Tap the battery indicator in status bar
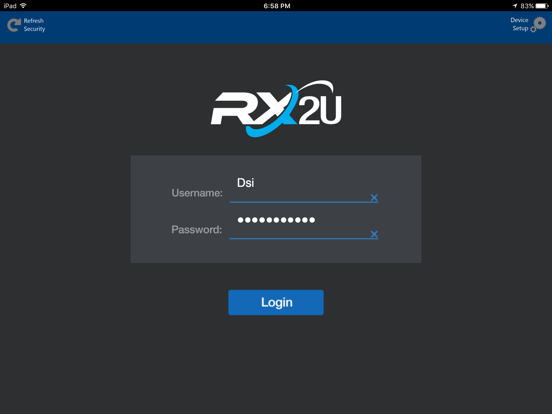This screenshot has height=414, width=552. point(542,6)
